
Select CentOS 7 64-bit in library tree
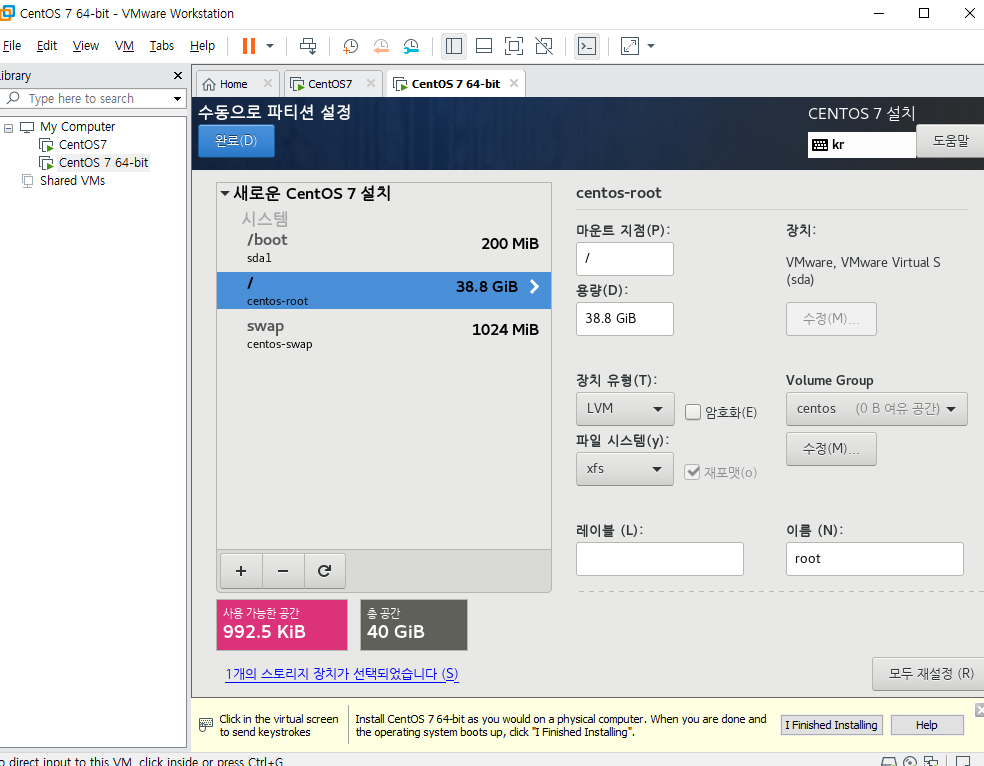click(x=103, y=163)
